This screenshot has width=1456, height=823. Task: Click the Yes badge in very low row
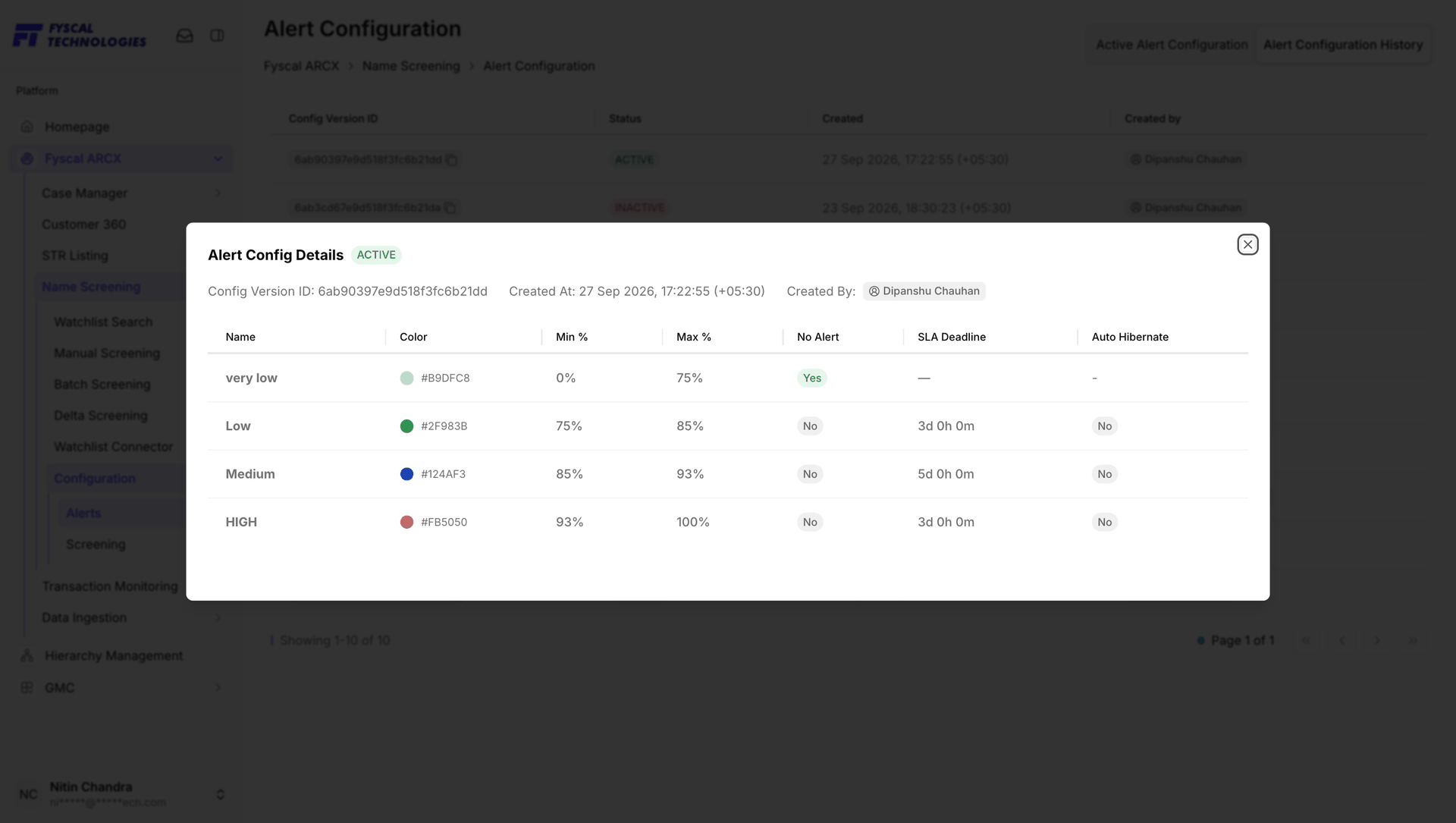pos(812,378)
